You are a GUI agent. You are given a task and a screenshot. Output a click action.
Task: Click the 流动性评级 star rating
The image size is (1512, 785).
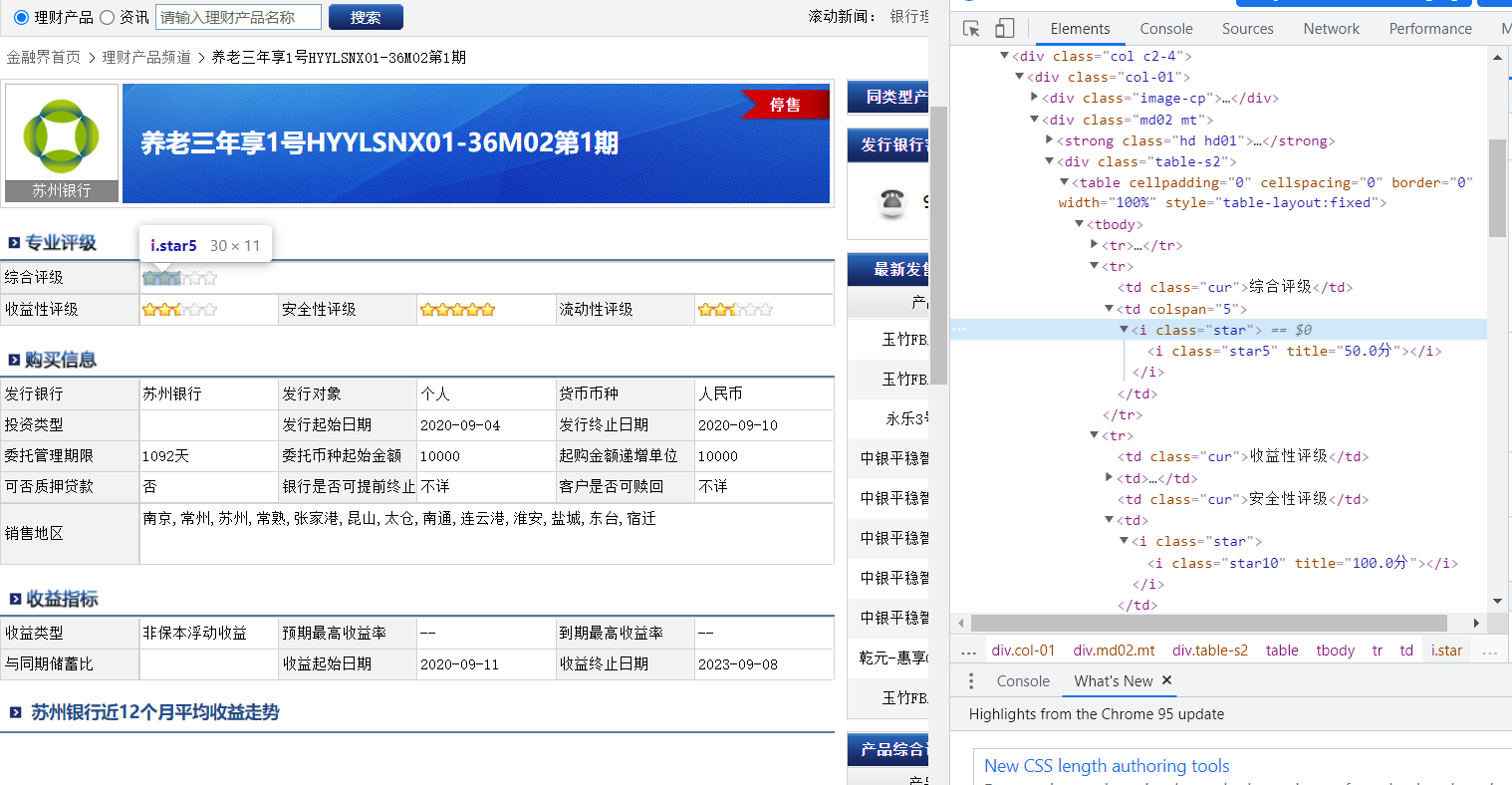tap(735, 310)
